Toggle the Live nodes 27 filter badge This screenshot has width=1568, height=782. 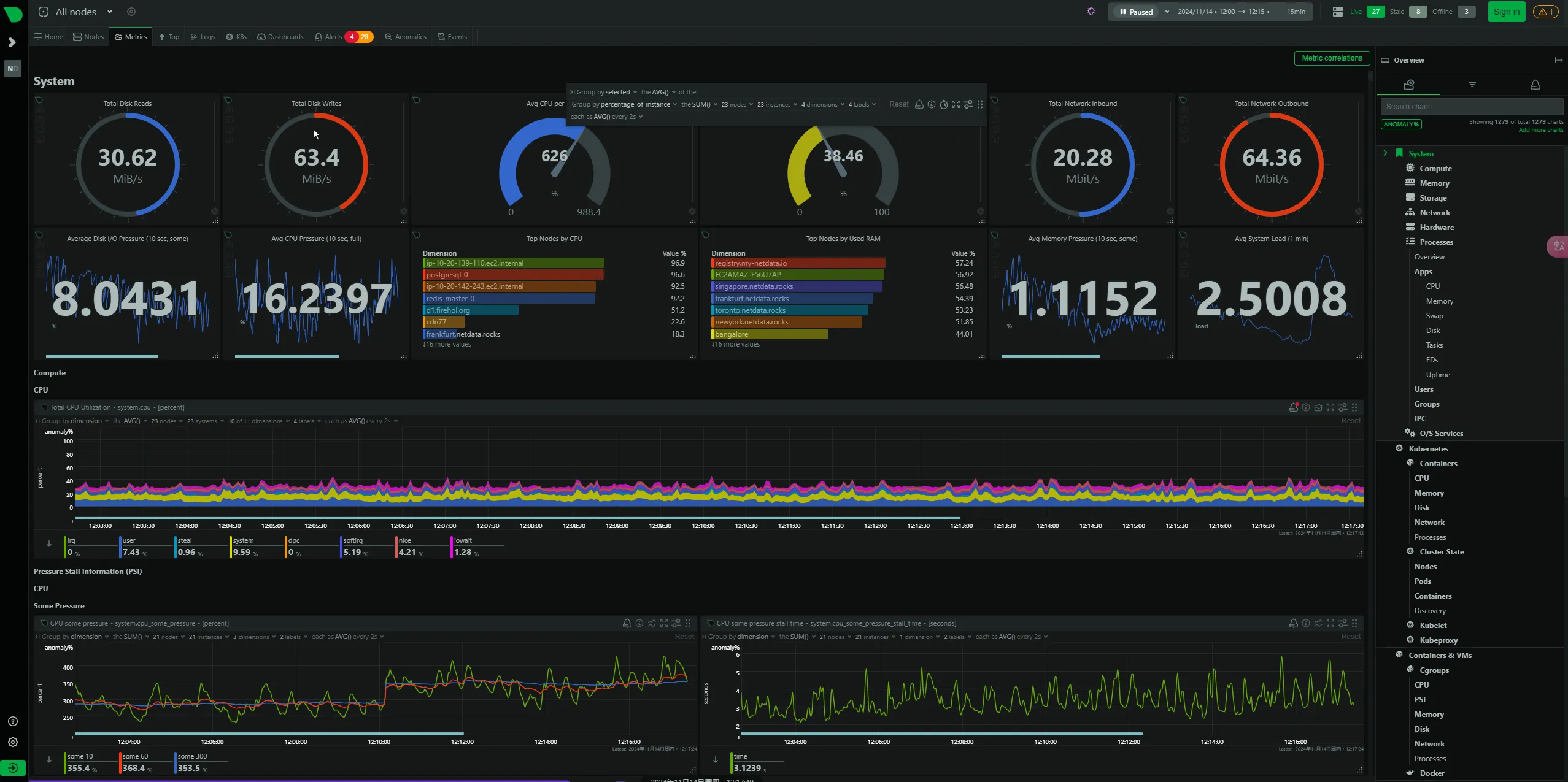1375,12
